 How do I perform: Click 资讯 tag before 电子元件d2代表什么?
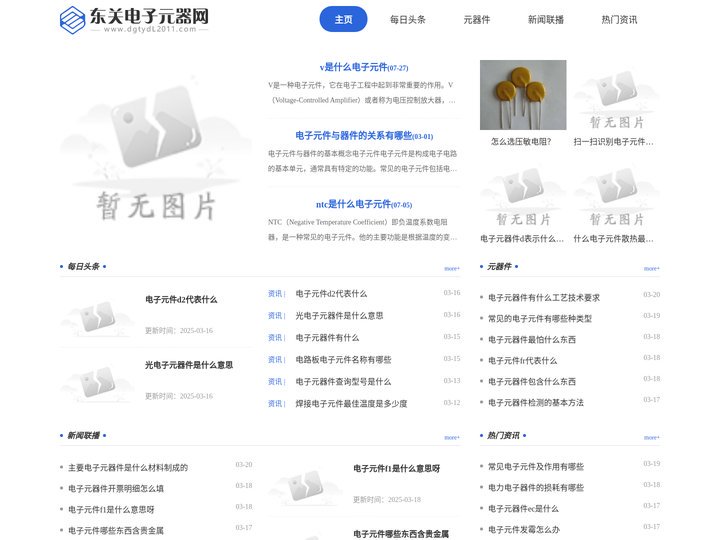276,293
